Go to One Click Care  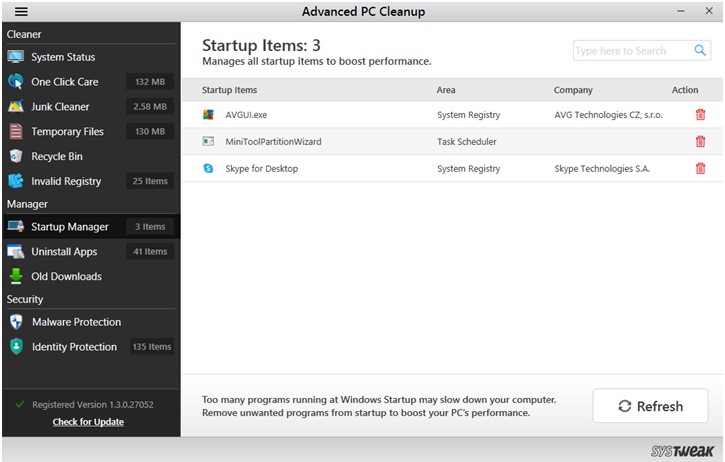[64, 82]
